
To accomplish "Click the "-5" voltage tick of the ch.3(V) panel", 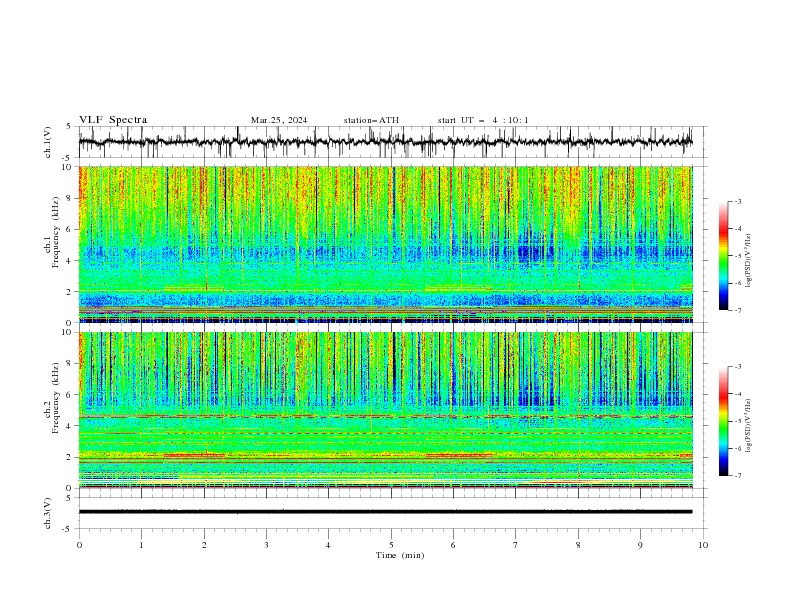I will click(x=68, y=529).
